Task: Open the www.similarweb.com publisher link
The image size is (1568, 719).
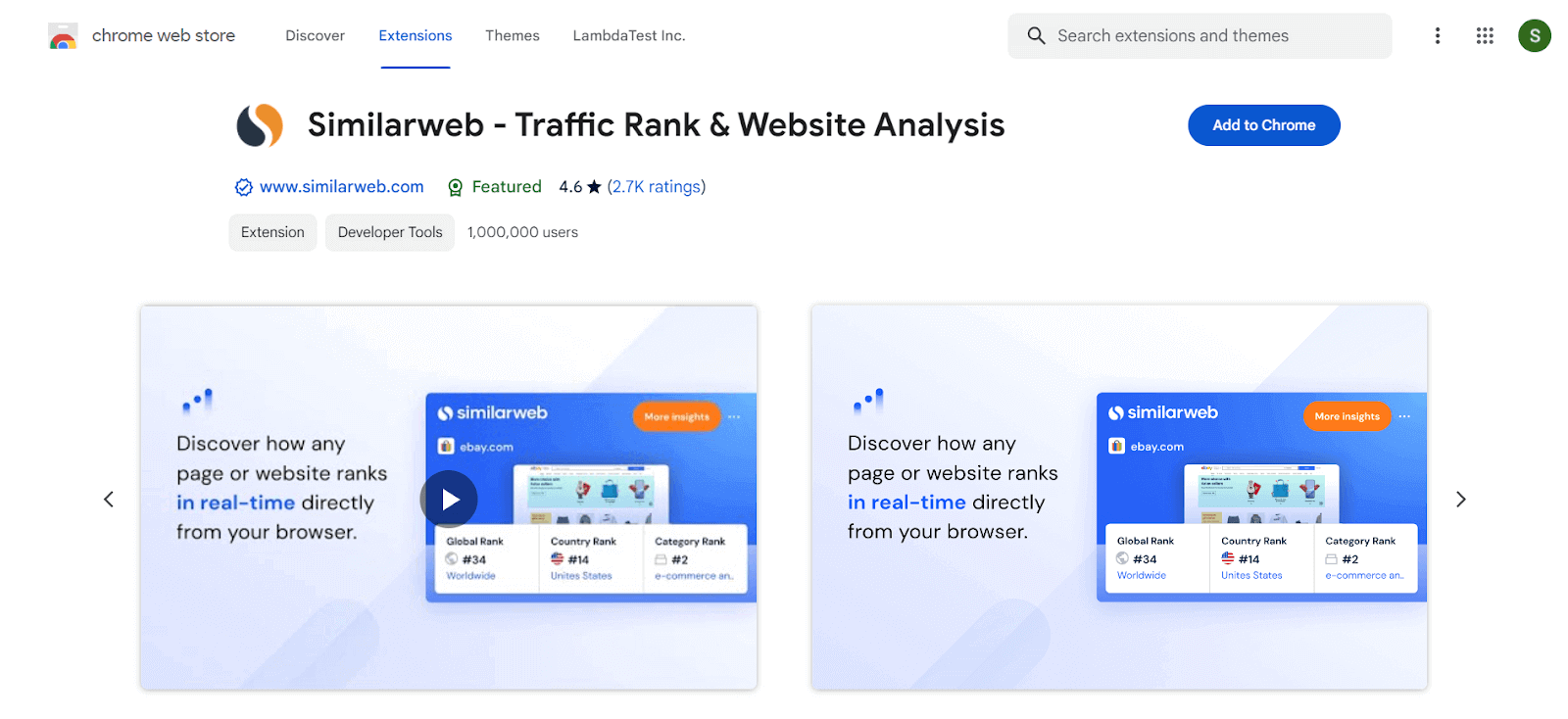Action: click(342, 187)
